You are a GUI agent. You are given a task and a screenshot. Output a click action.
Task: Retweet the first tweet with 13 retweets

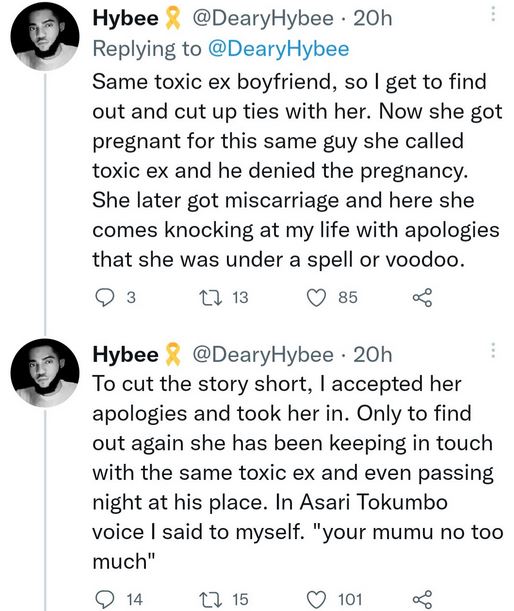210,298
